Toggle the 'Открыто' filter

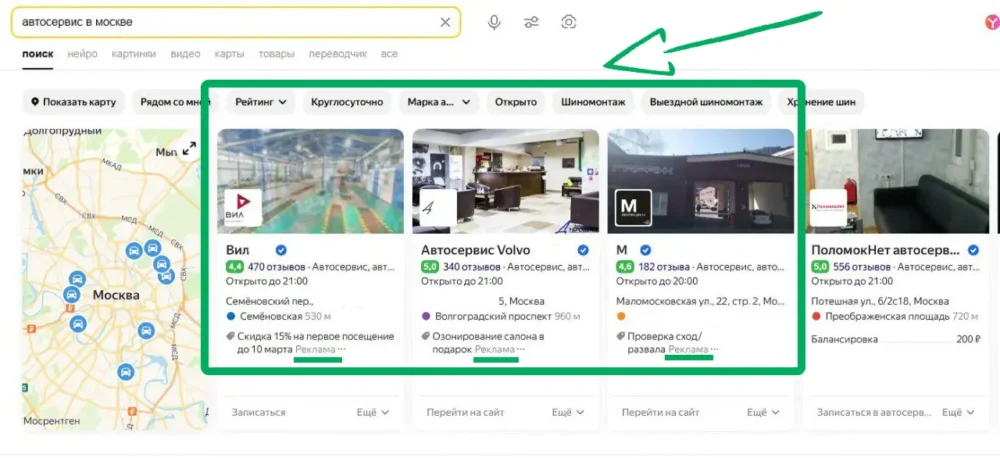pos(516,102)
